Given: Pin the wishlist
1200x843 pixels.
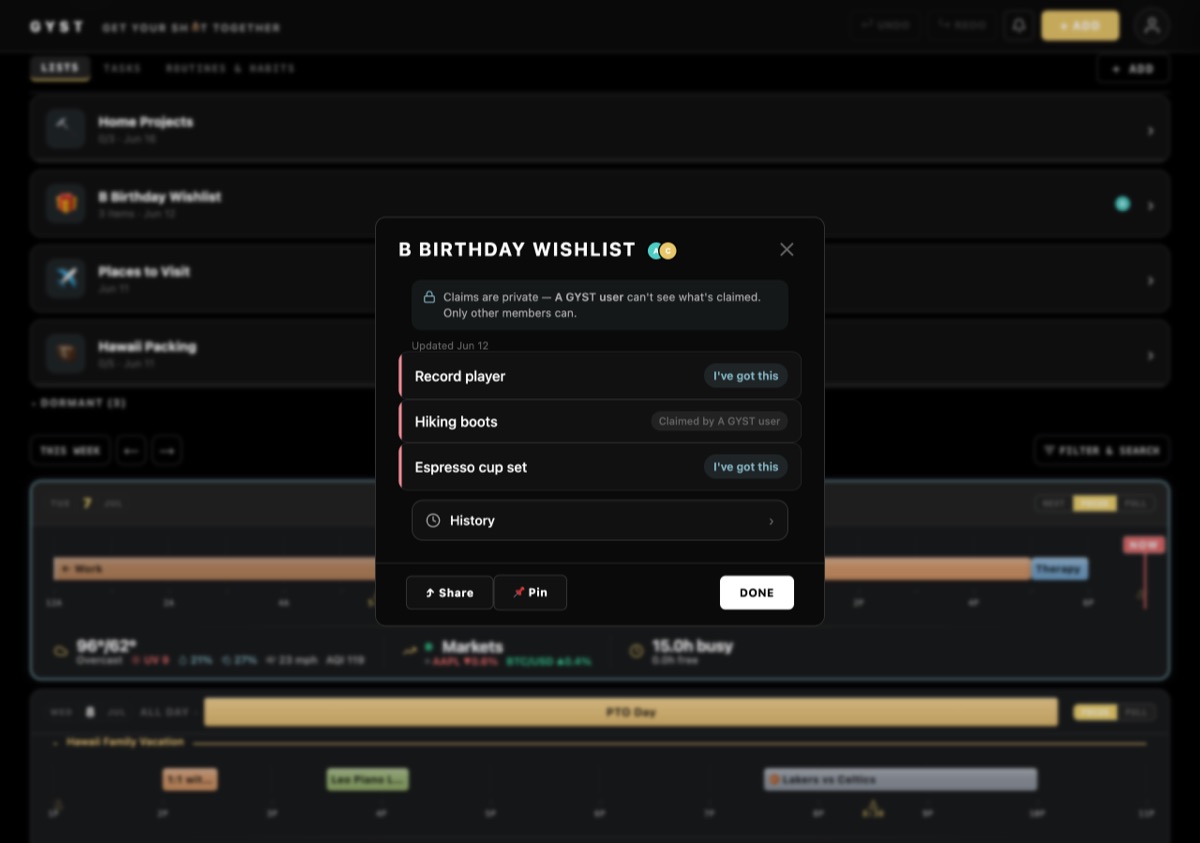Looking at the screenshot, I should (530, 593).
